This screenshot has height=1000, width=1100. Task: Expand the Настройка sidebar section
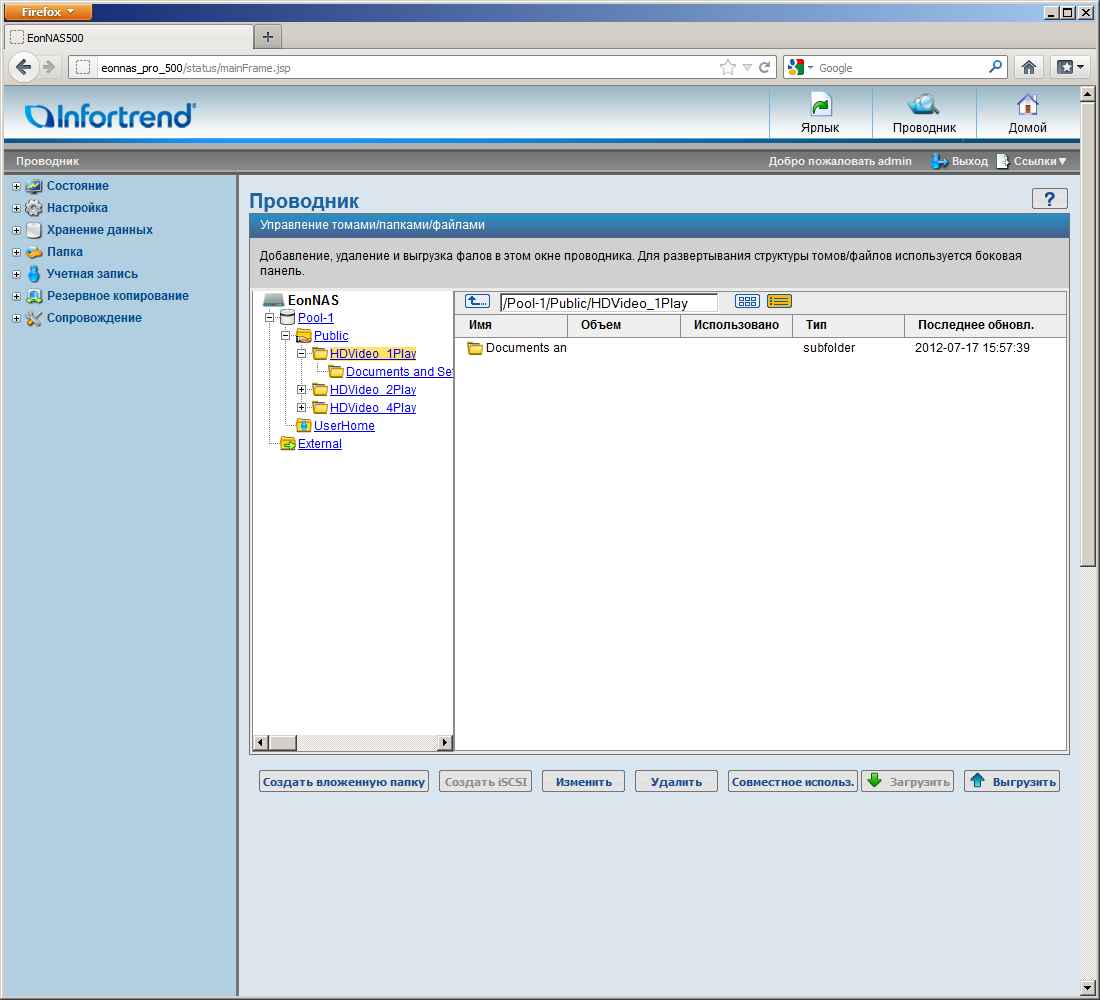(x=16, y=208)
